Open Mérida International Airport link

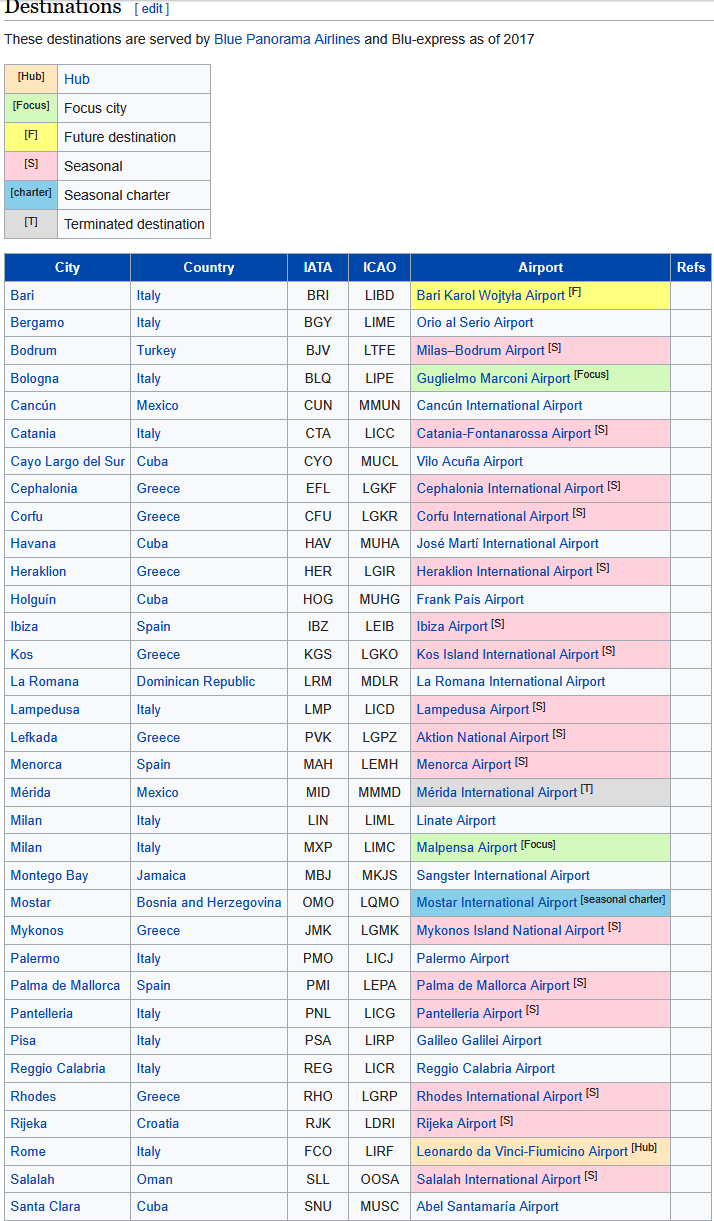(496, 793)
